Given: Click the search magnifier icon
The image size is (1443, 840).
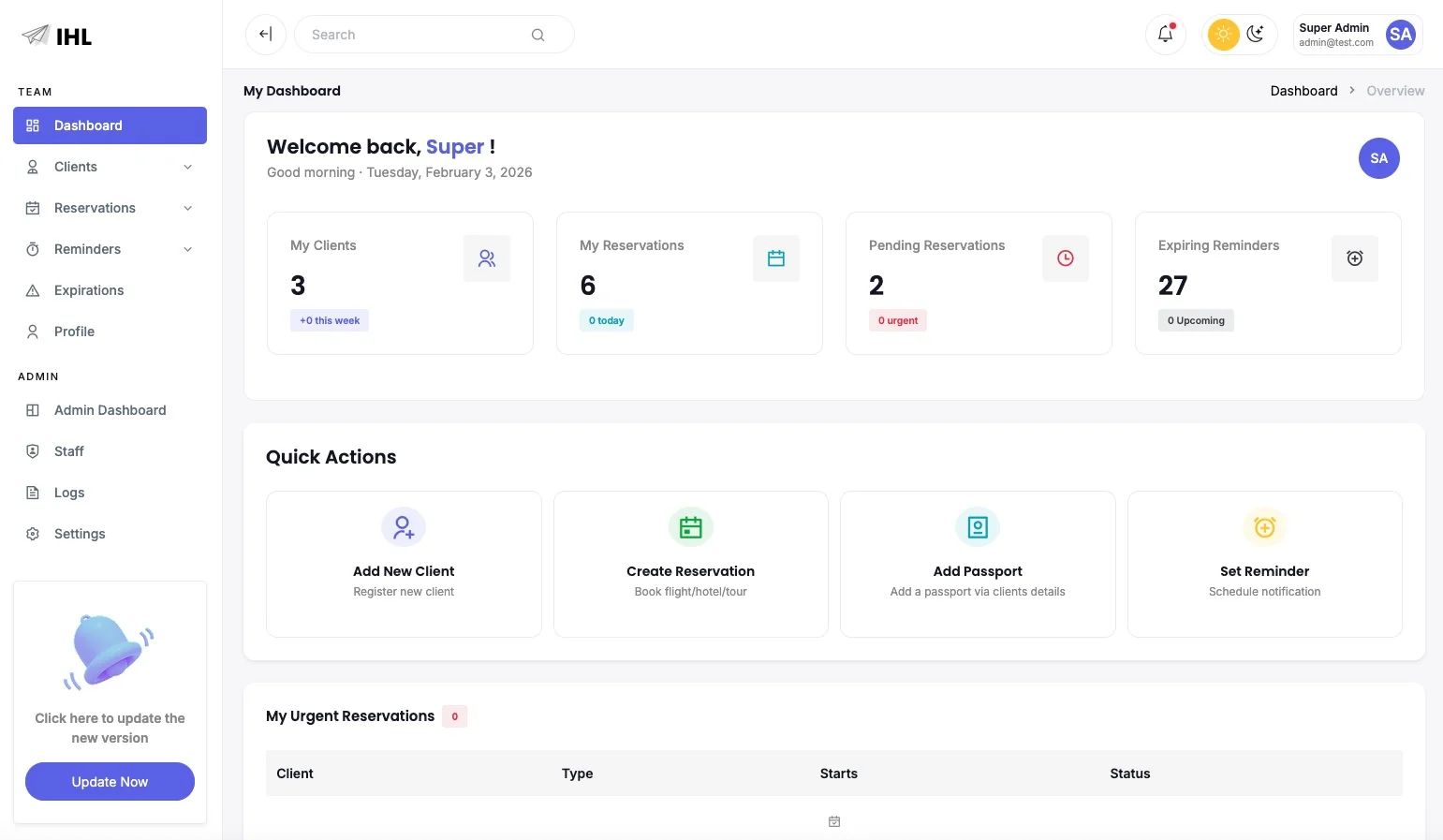Looking at the screenshot, I should (x=537, y=35).
